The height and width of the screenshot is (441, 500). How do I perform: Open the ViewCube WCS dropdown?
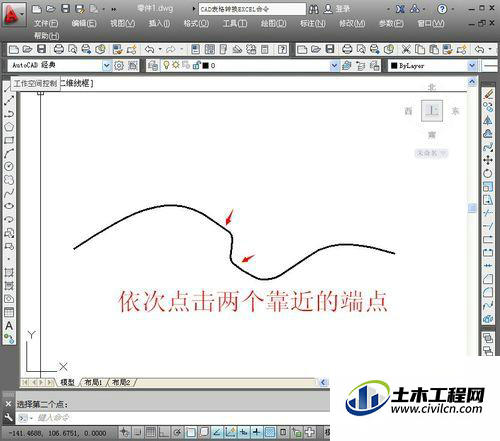coord(431,153)
